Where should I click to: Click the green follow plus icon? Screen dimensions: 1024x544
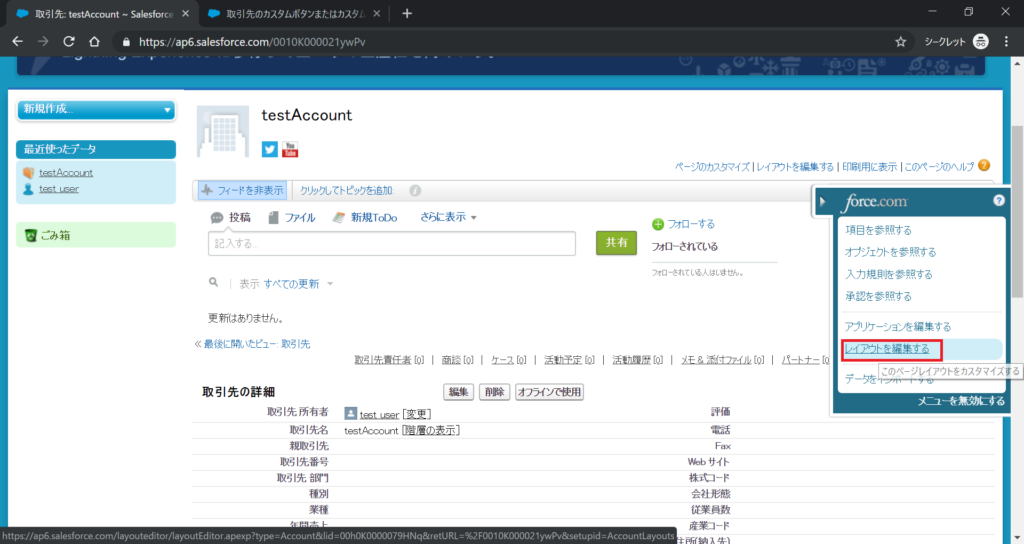(x=658, y=224)
